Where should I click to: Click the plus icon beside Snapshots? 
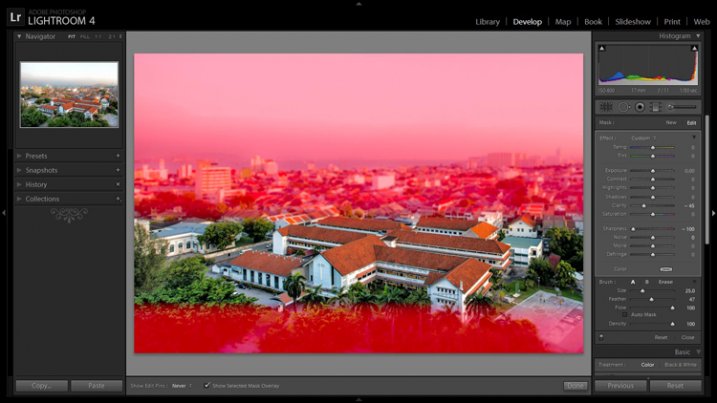pos(117,170)
